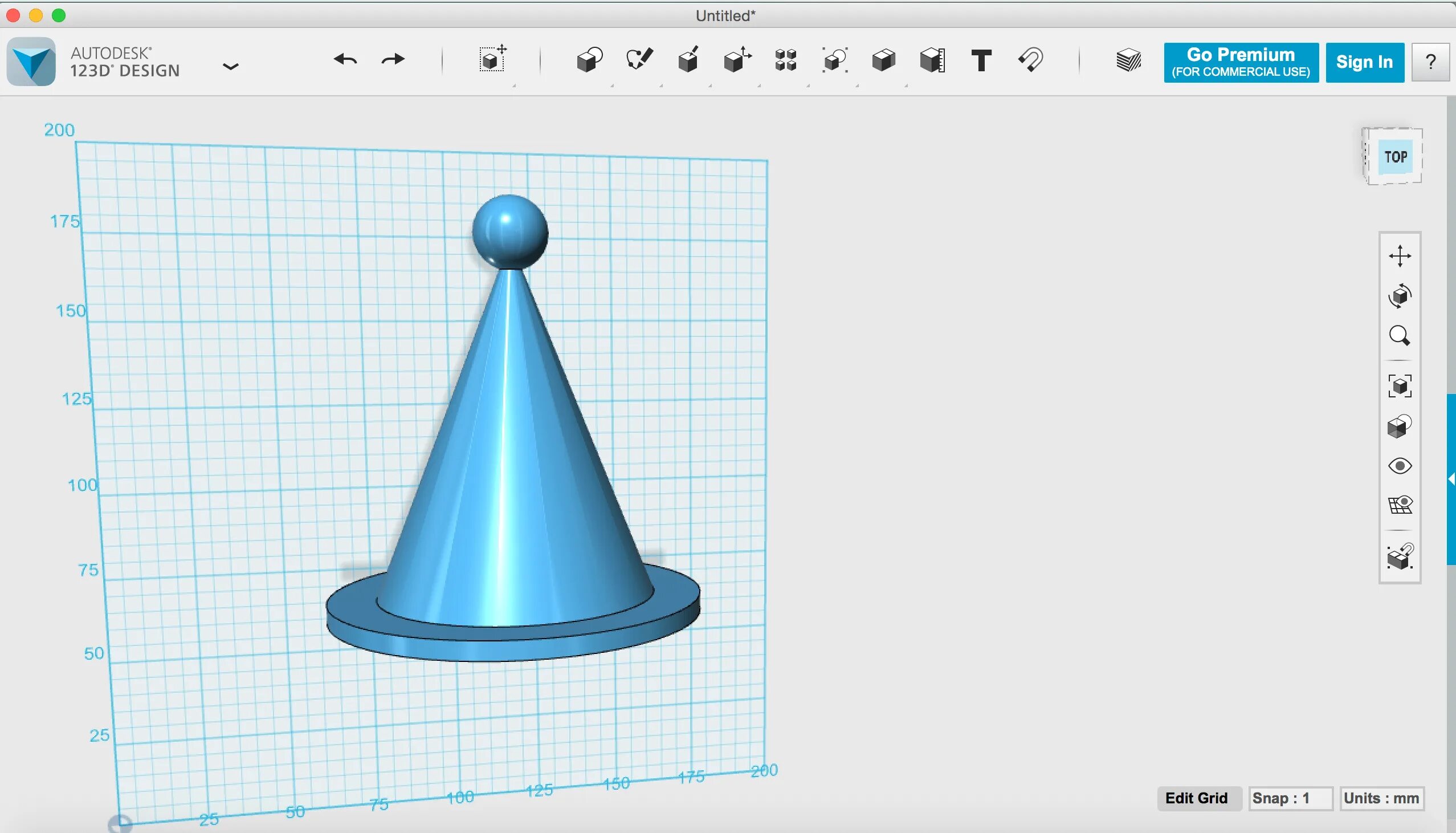Viewport: 1456px width, 833px height.
Task: Open the Construct tool menu
Action: (688, 60)
